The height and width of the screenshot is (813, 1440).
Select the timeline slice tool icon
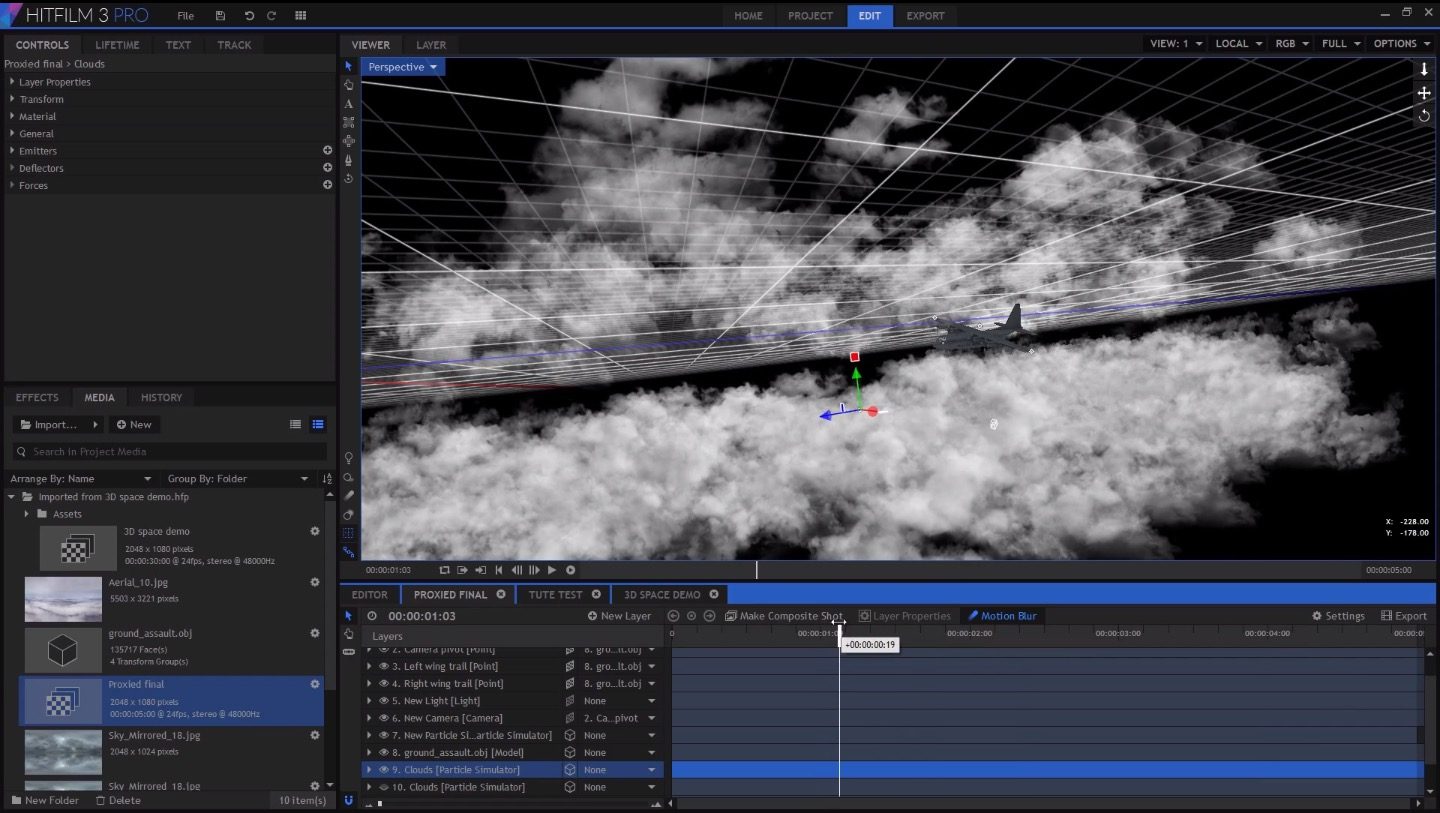coord(349,652)
